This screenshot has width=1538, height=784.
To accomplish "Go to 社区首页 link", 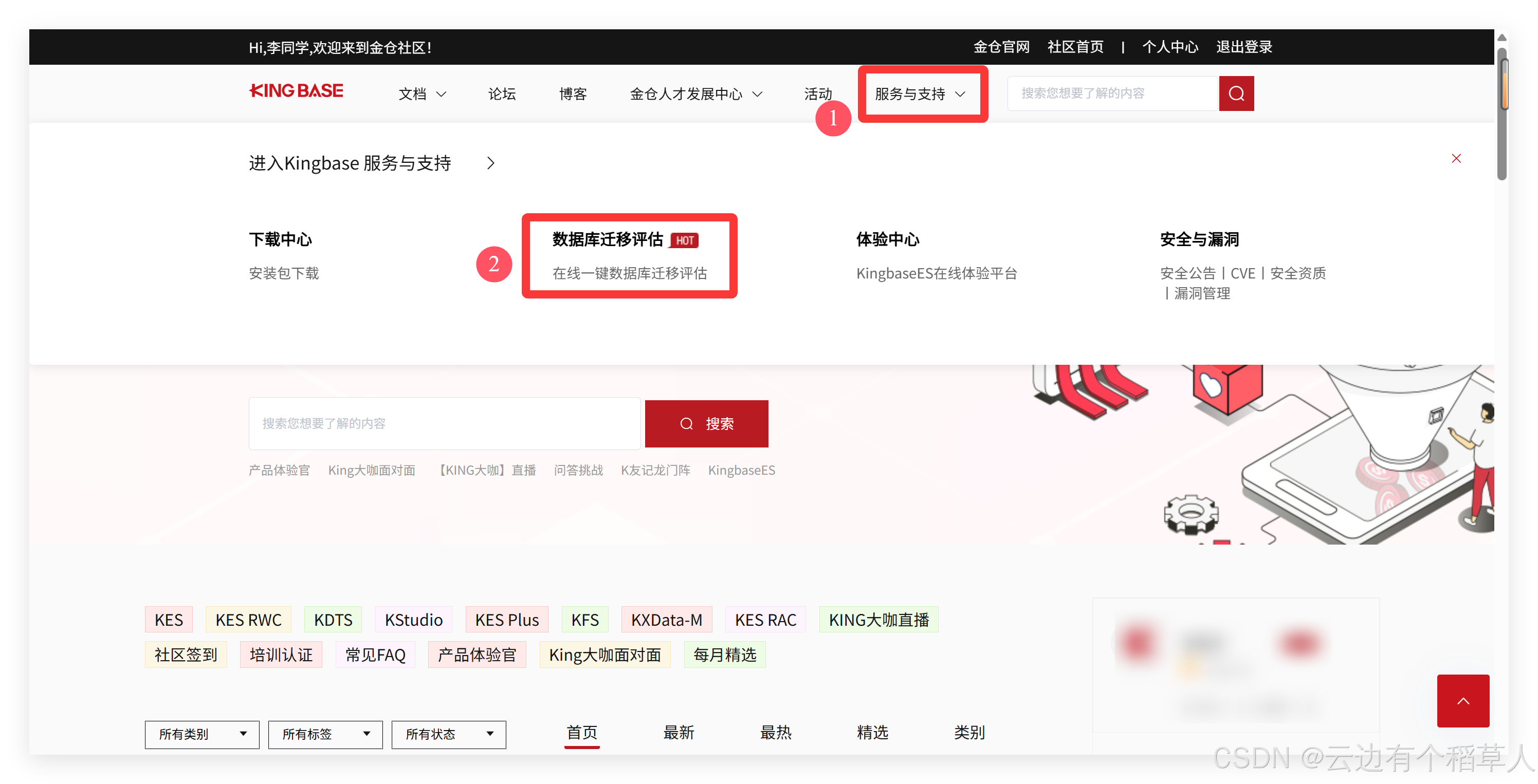I will click(x=1075, y=47).
